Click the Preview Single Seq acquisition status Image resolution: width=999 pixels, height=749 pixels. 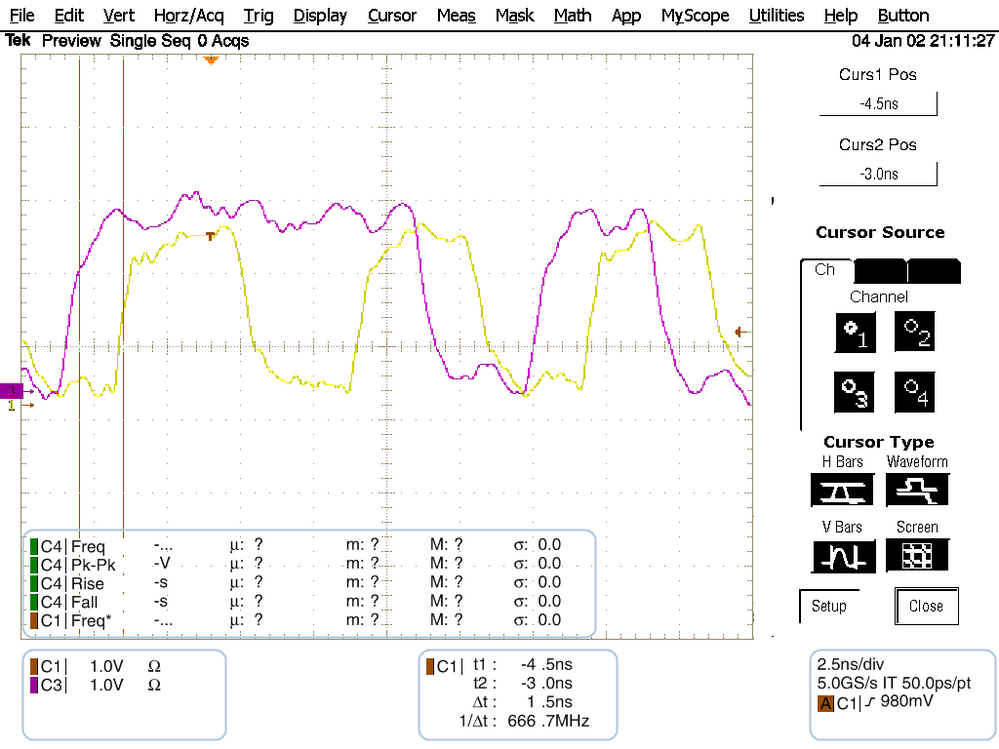pyautogui.click(x=145, y=41)
